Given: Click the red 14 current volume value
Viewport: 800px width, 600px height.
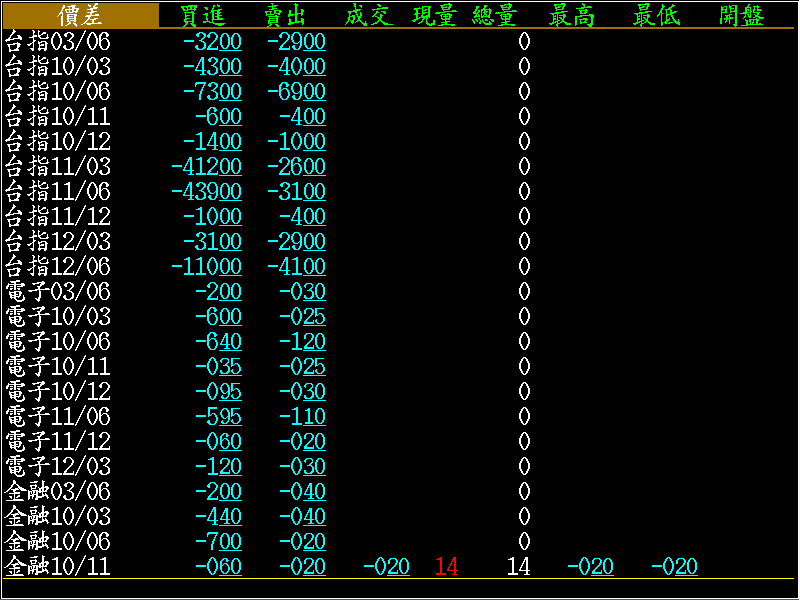Looking at the screenshot, I should pos(446,567).
